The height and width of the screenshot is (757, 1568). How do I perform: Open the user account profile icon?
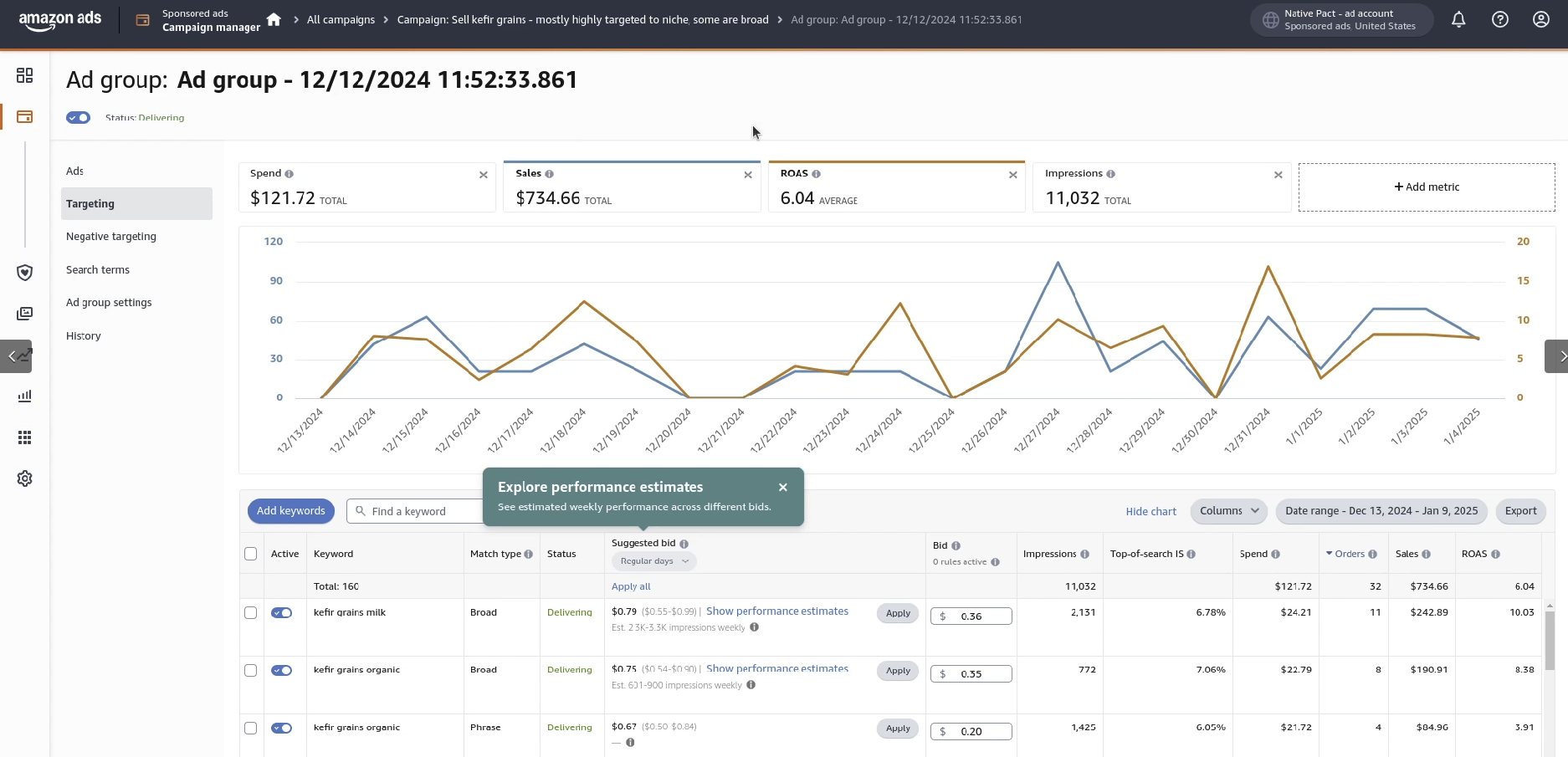tap(1541, 19)
